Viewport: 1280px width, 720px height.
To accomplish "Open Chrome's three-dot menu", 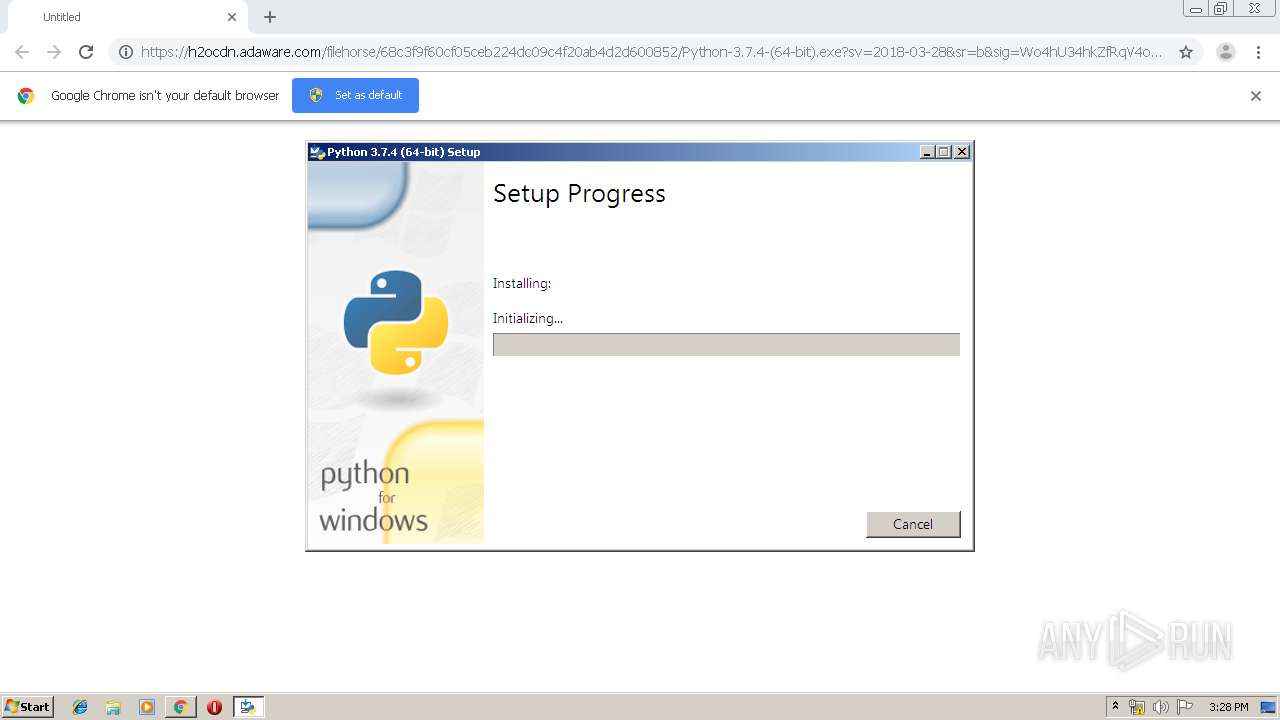I will coord(1259,52).
